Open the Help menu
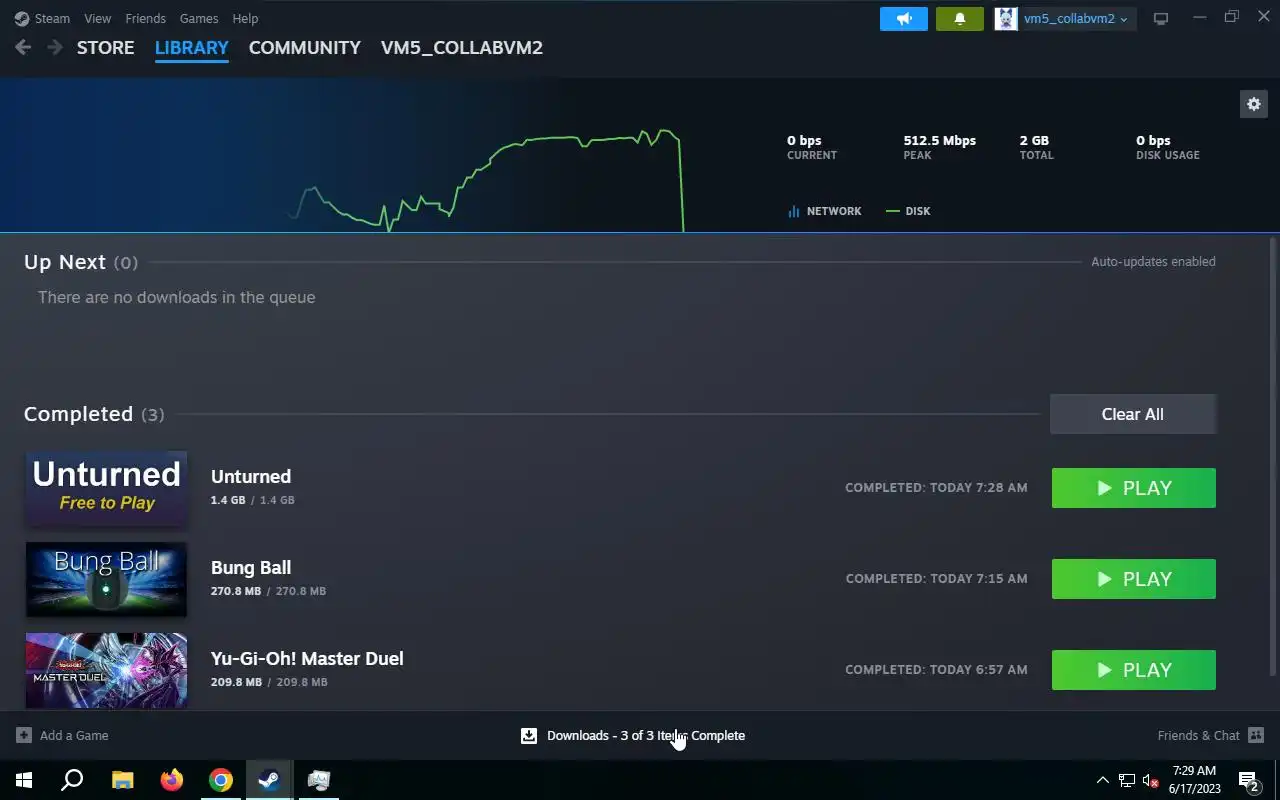The image size is (1280, 800). point(245,18)
